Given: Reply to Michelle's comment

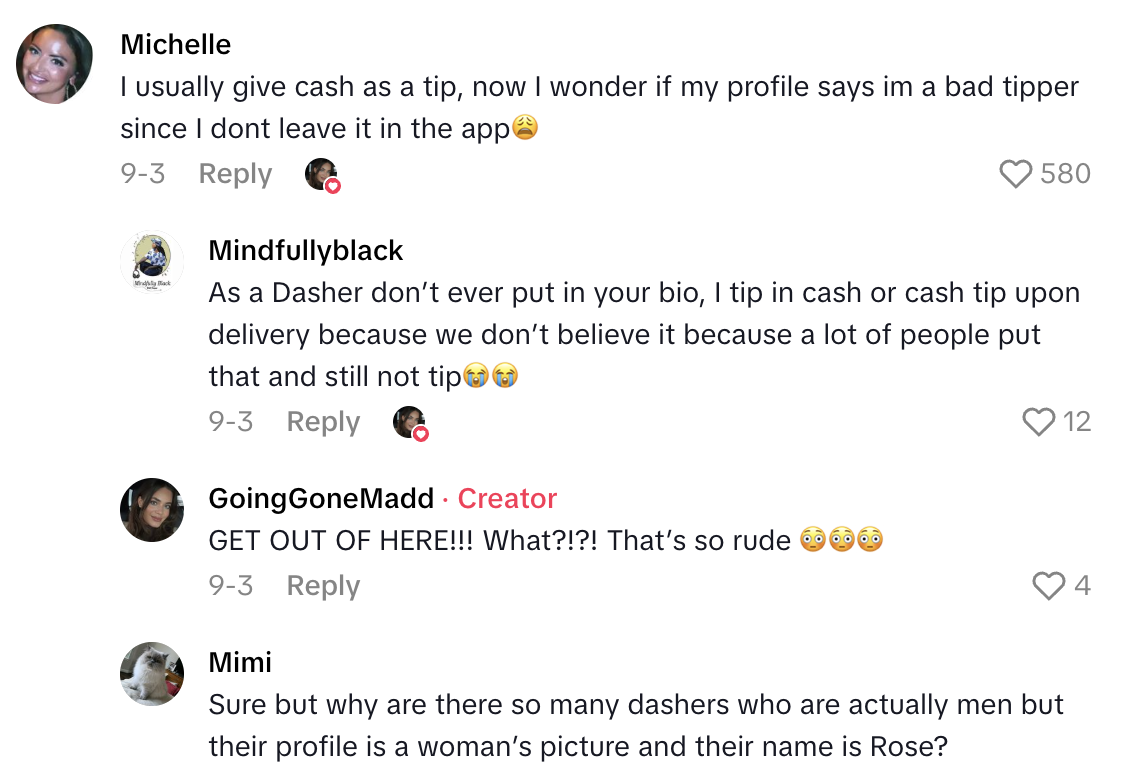Looking at the screenshot, I should pyautogui.click(x=235, y=174).
